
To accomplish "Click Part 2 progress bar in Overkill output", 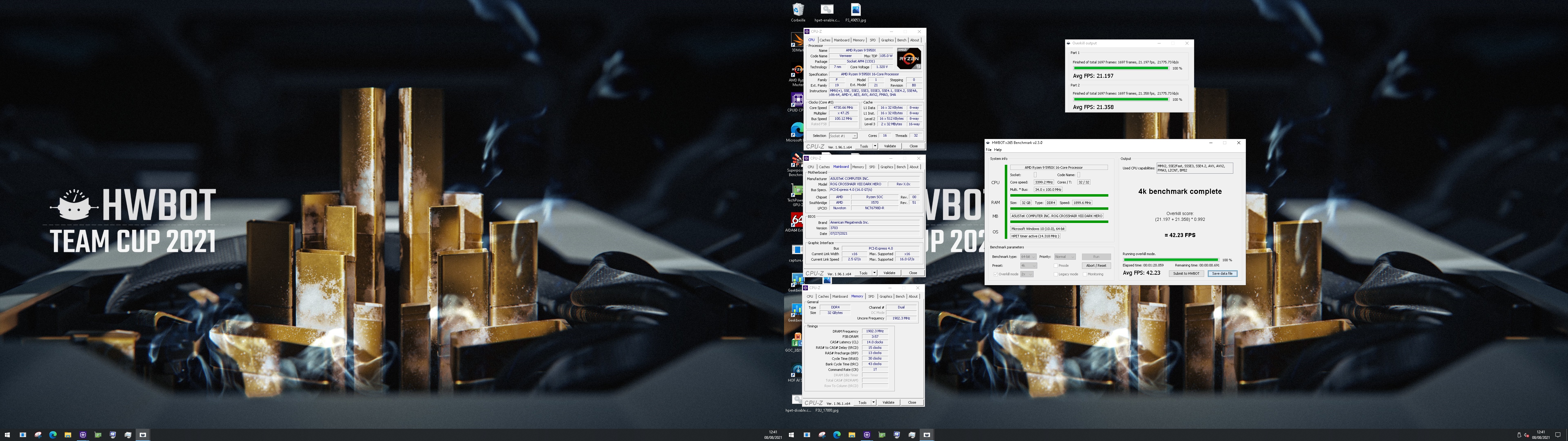I will tap(1121, 99).
